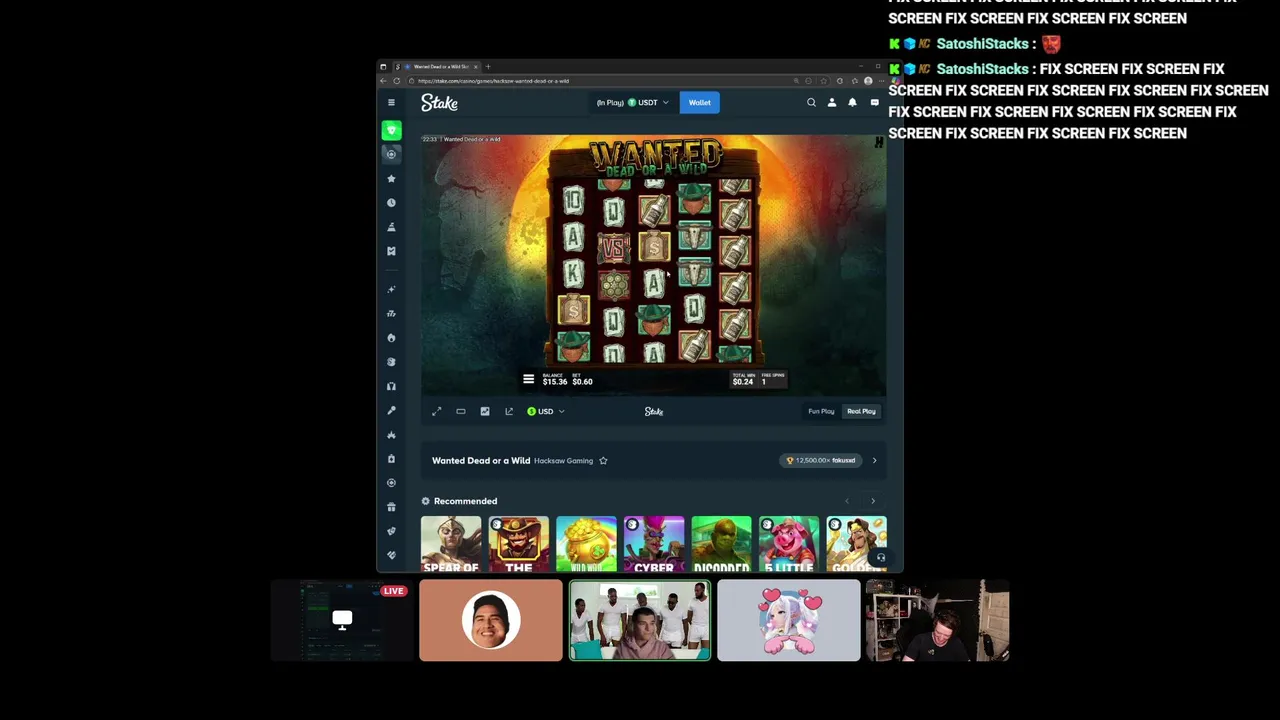Click the green shield sidebar icon

pyautogui.click(x=391, y=130)
